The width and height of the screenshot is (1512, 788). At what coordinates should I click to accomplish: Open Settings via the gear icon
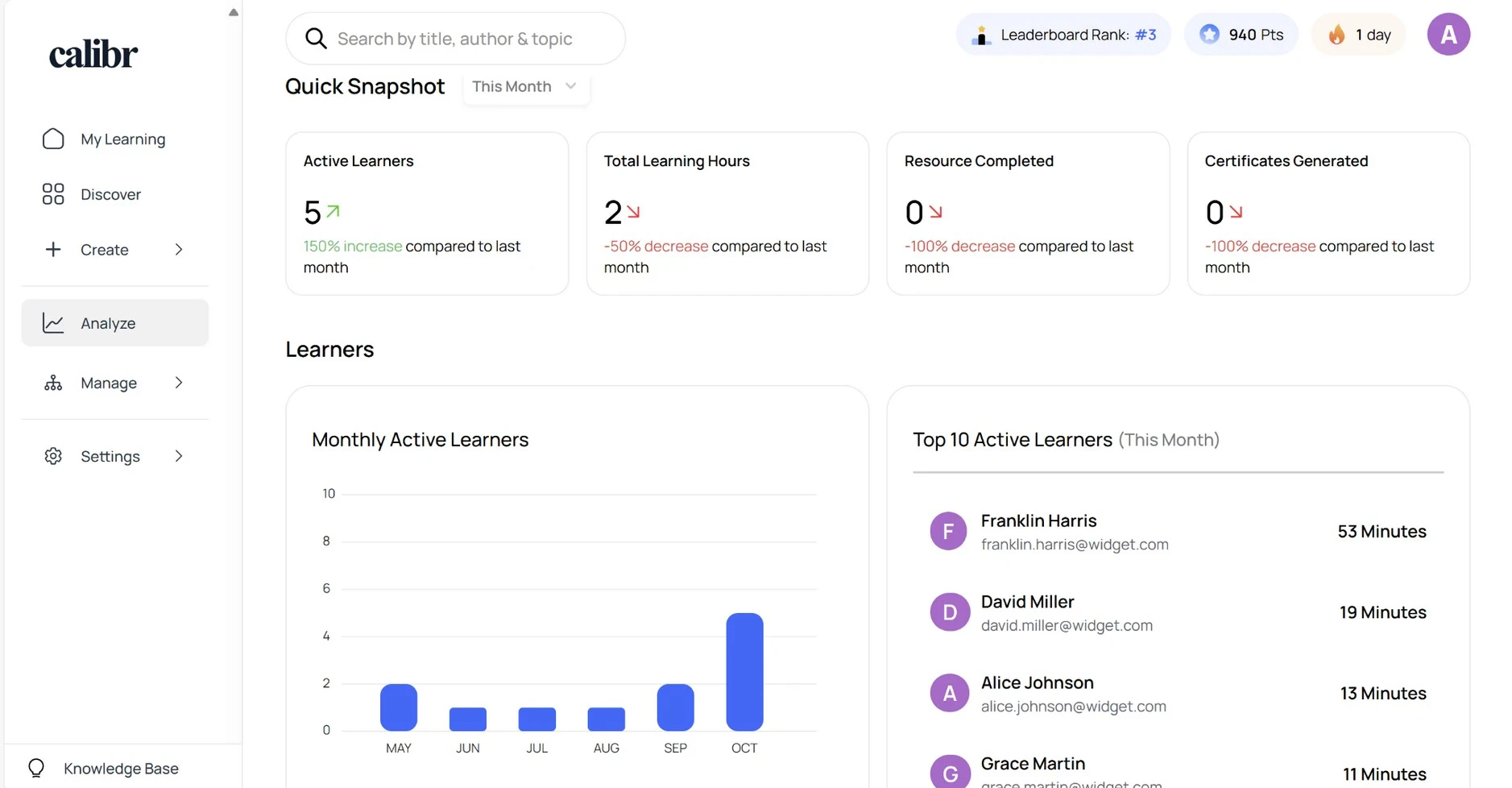click(53, 456)
